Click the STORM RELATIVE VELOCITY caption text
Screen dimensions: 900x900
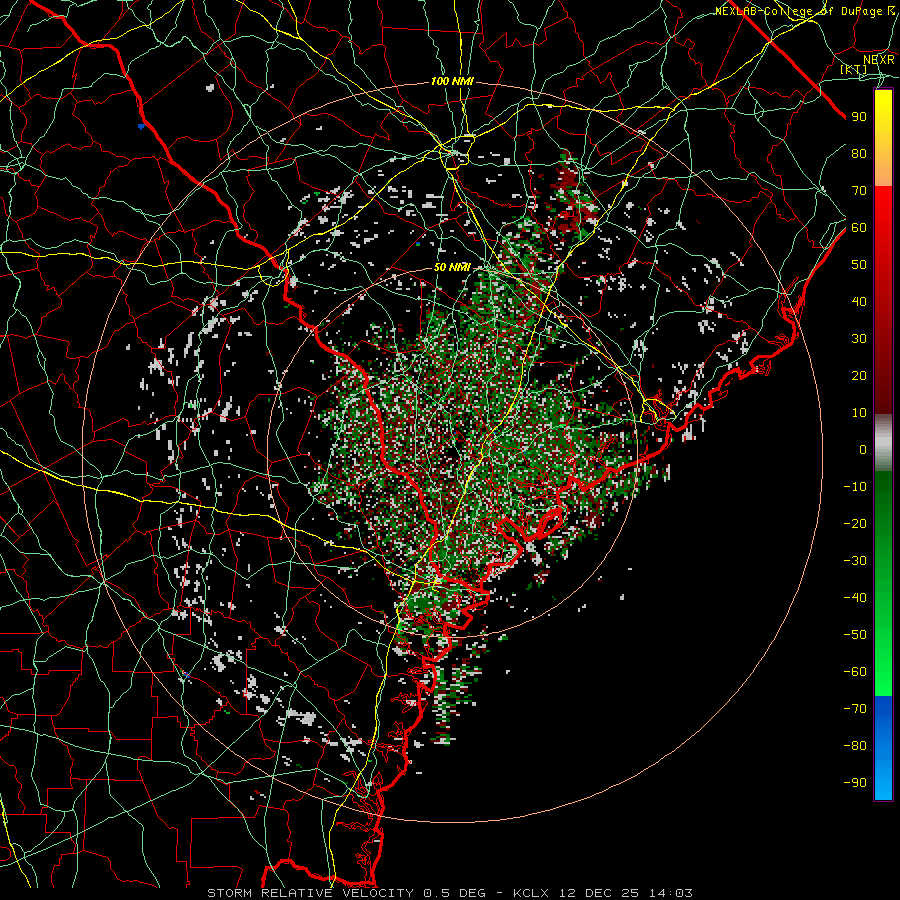310,893
